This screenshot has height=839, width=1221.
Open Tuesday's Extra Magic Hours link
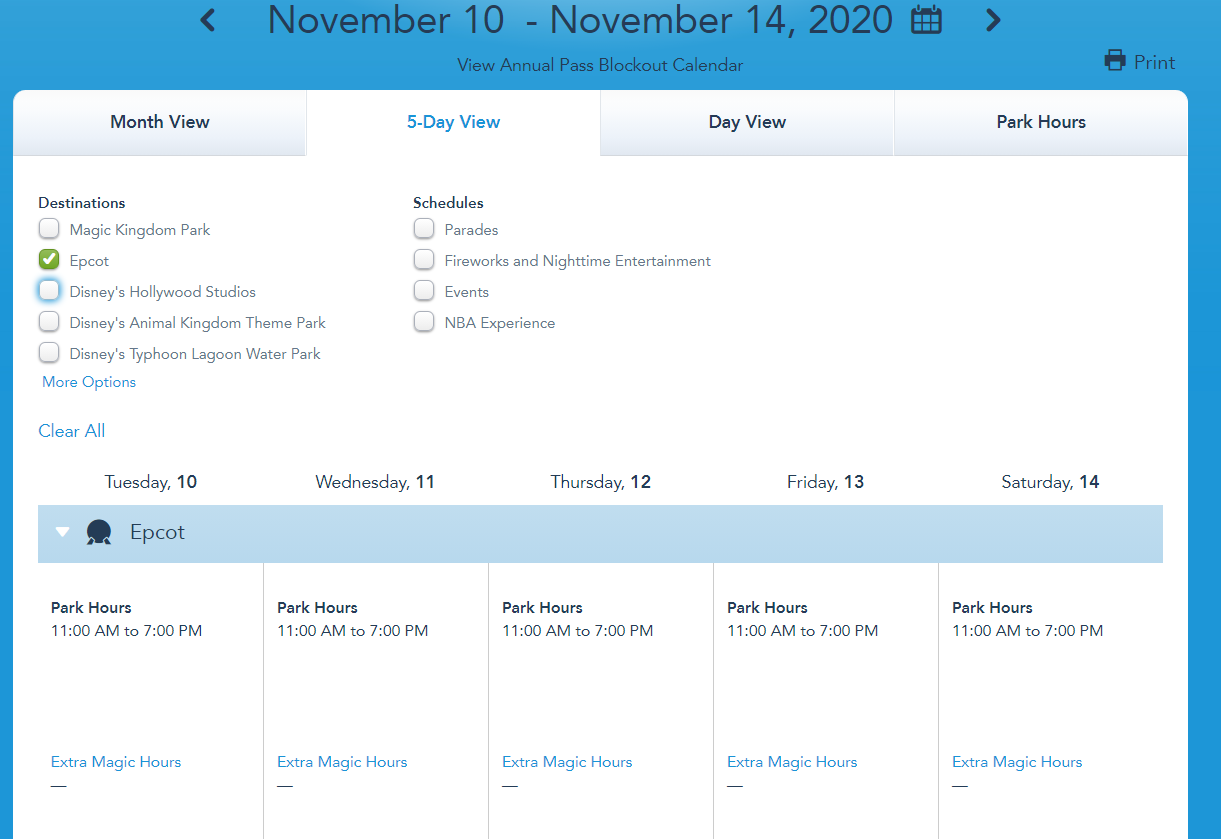[x=116, y=762]
